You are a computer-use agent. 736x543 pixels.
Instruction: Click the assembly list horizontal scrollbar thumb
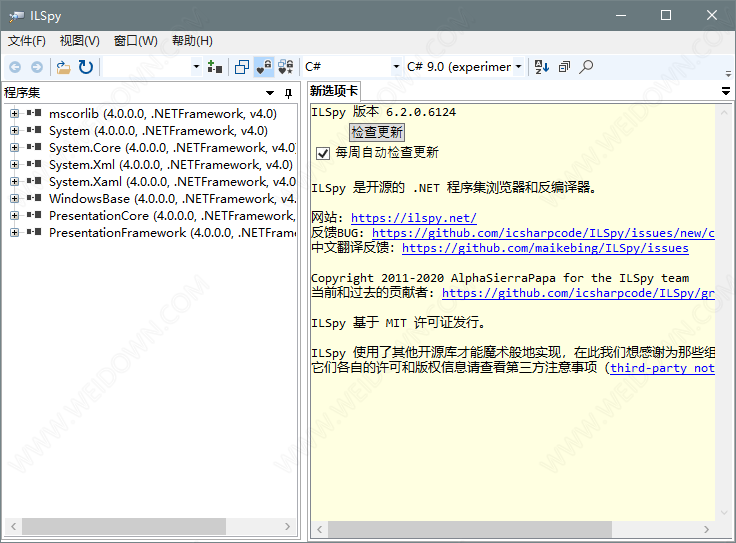(x=124, y=527)
